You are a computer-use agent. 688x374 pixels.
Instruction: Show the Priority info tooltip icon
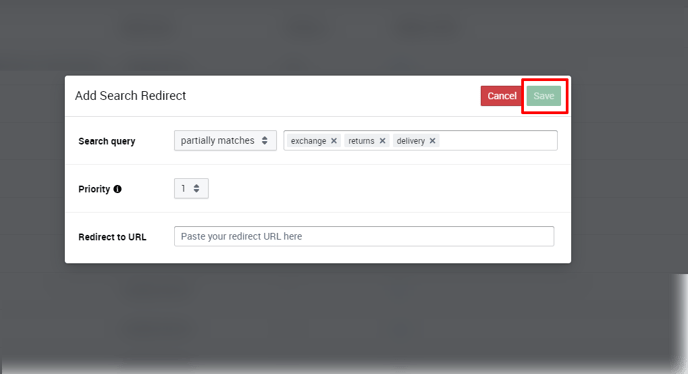(118, 189)
